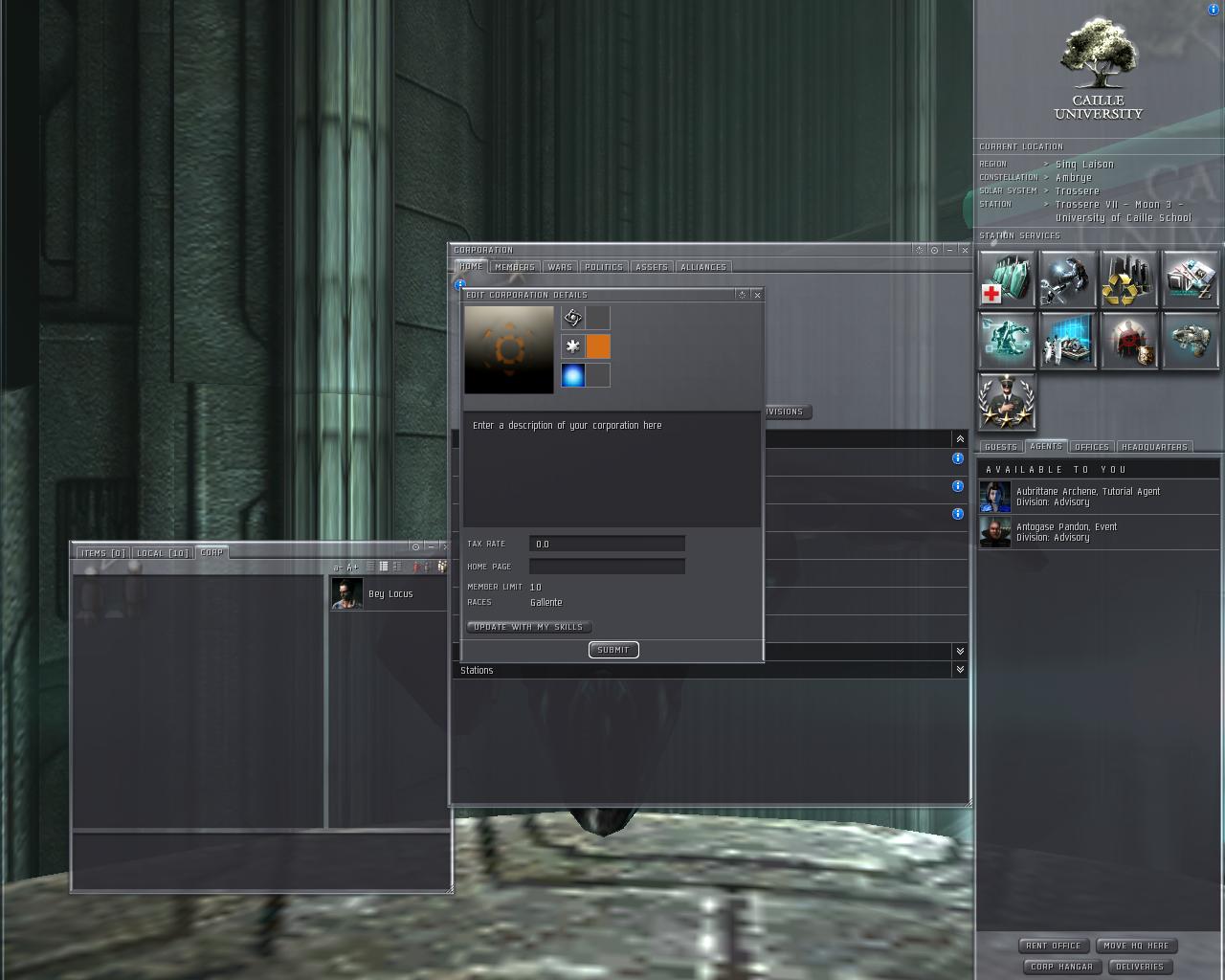The image size is (1225, 980).
Task: Click the red figures icon in chat window
Action: pyautogui.click(x=416, y=567)
